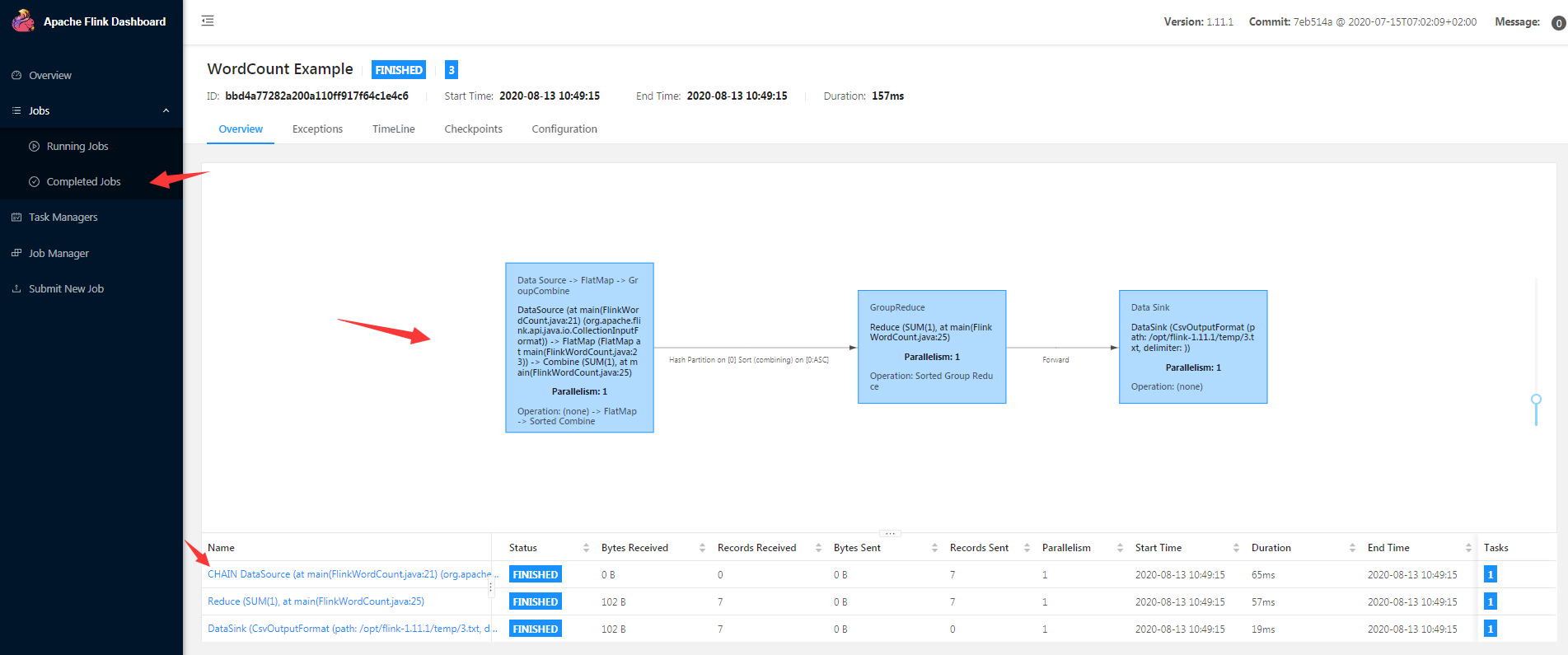The image size is (1568, 655).
Task: Open the CHAIN DataSource vertex link
Action: [353, 574]
